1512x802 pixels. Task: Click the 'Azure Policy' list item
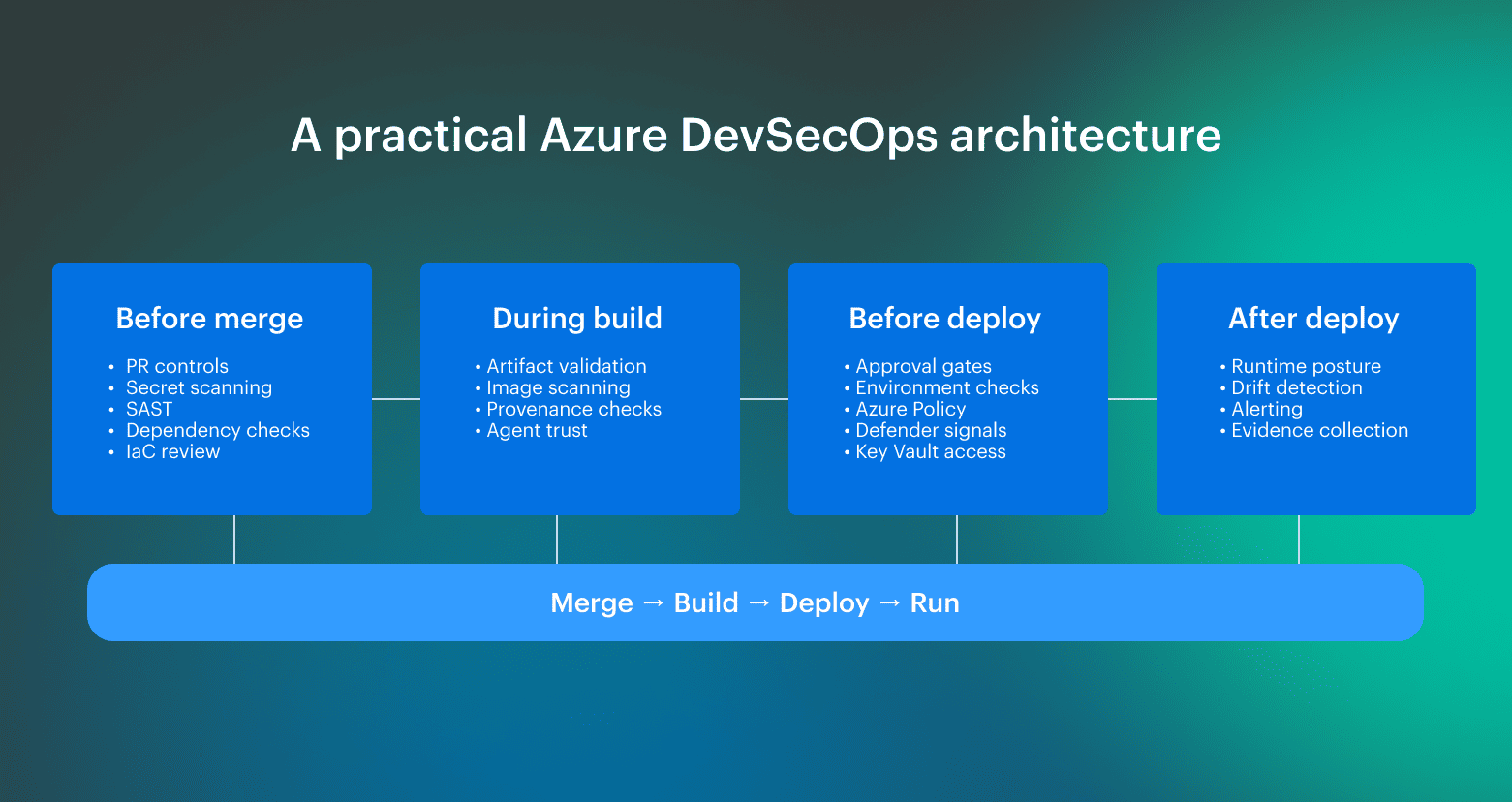910,409
